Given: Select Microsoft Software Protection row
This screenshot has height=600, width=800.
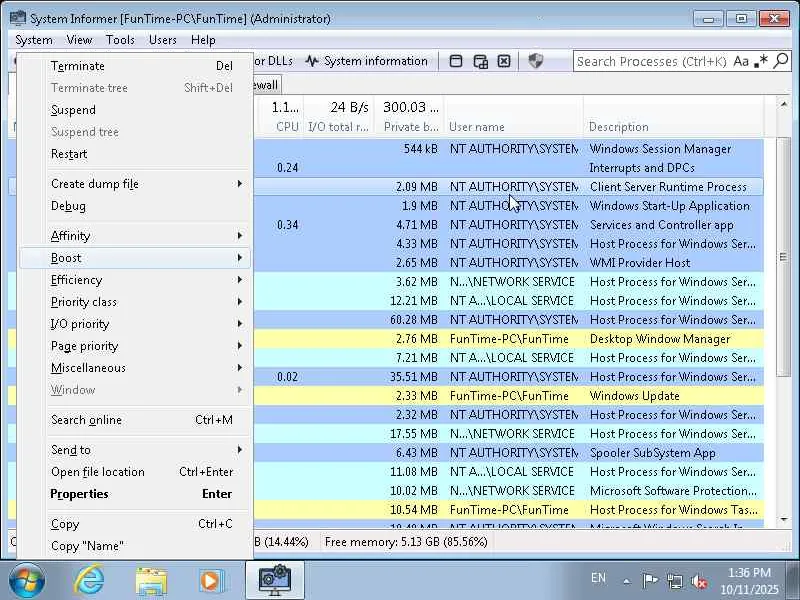Looking at the screenshot, I should tap(509, 491).
